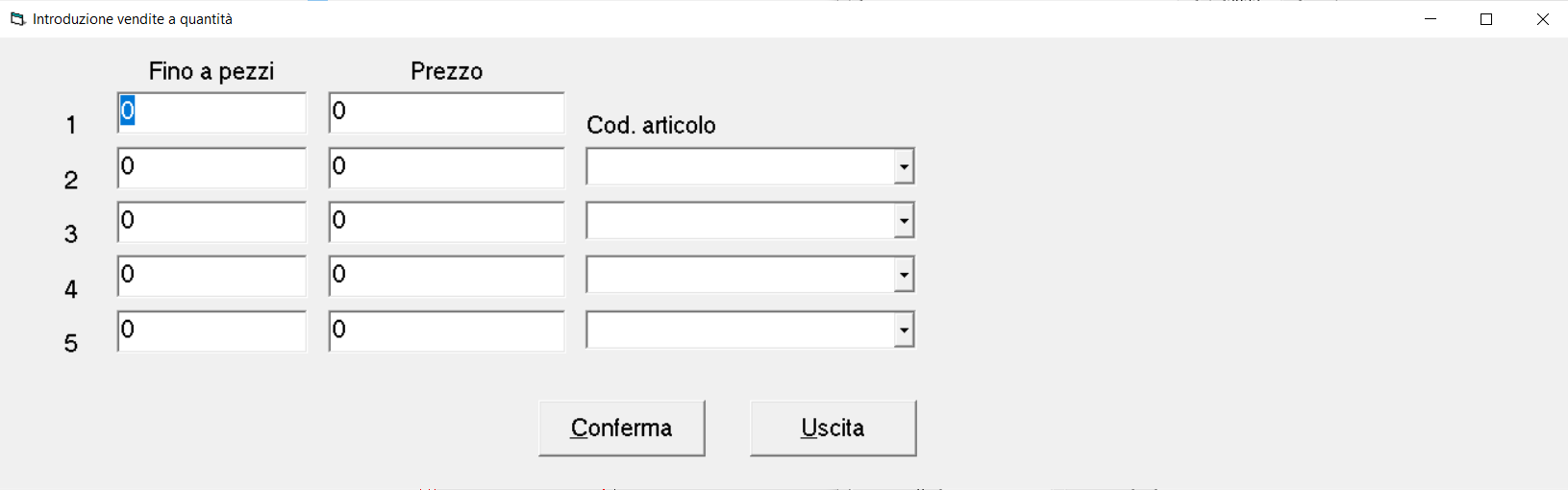Click the application icon in title bar
The width and height of the screenshot is (1568, 490).
coord(17,19)
